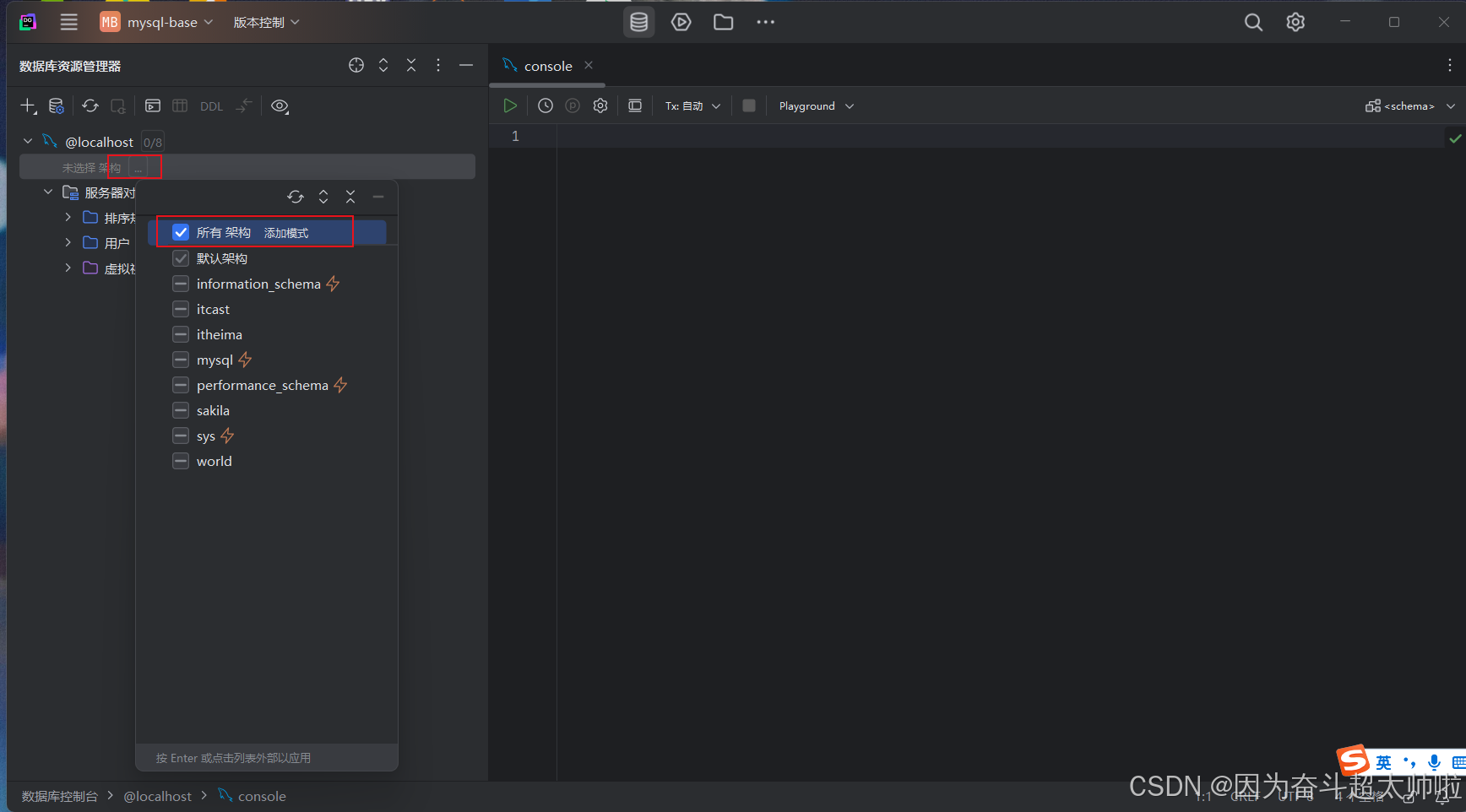Open the <schema> selector dropdown
This screenshot has width=1466, height=812.
coord(1410,106)
